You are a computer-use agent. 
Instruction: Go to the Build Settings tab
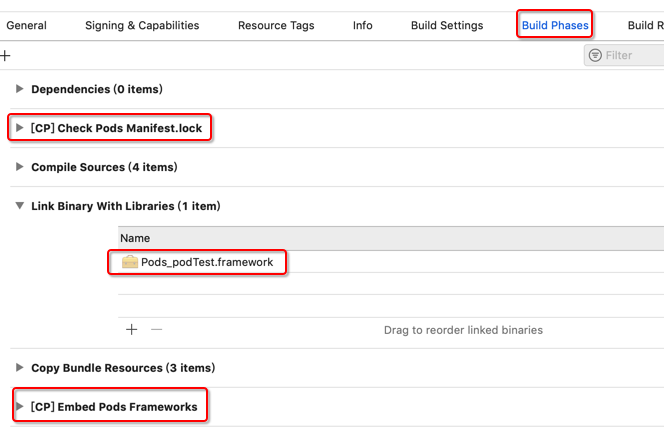(x=447, y=25)
